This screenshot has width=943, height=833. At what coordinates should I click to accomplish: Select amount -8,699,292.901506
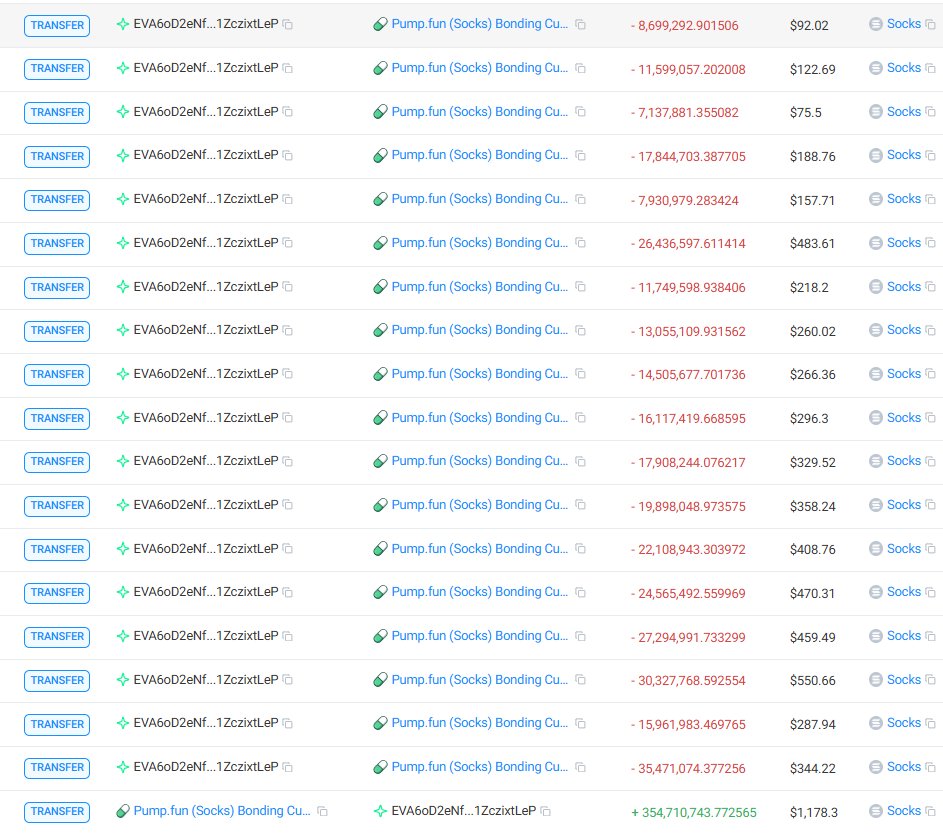[x=684, y=25]
